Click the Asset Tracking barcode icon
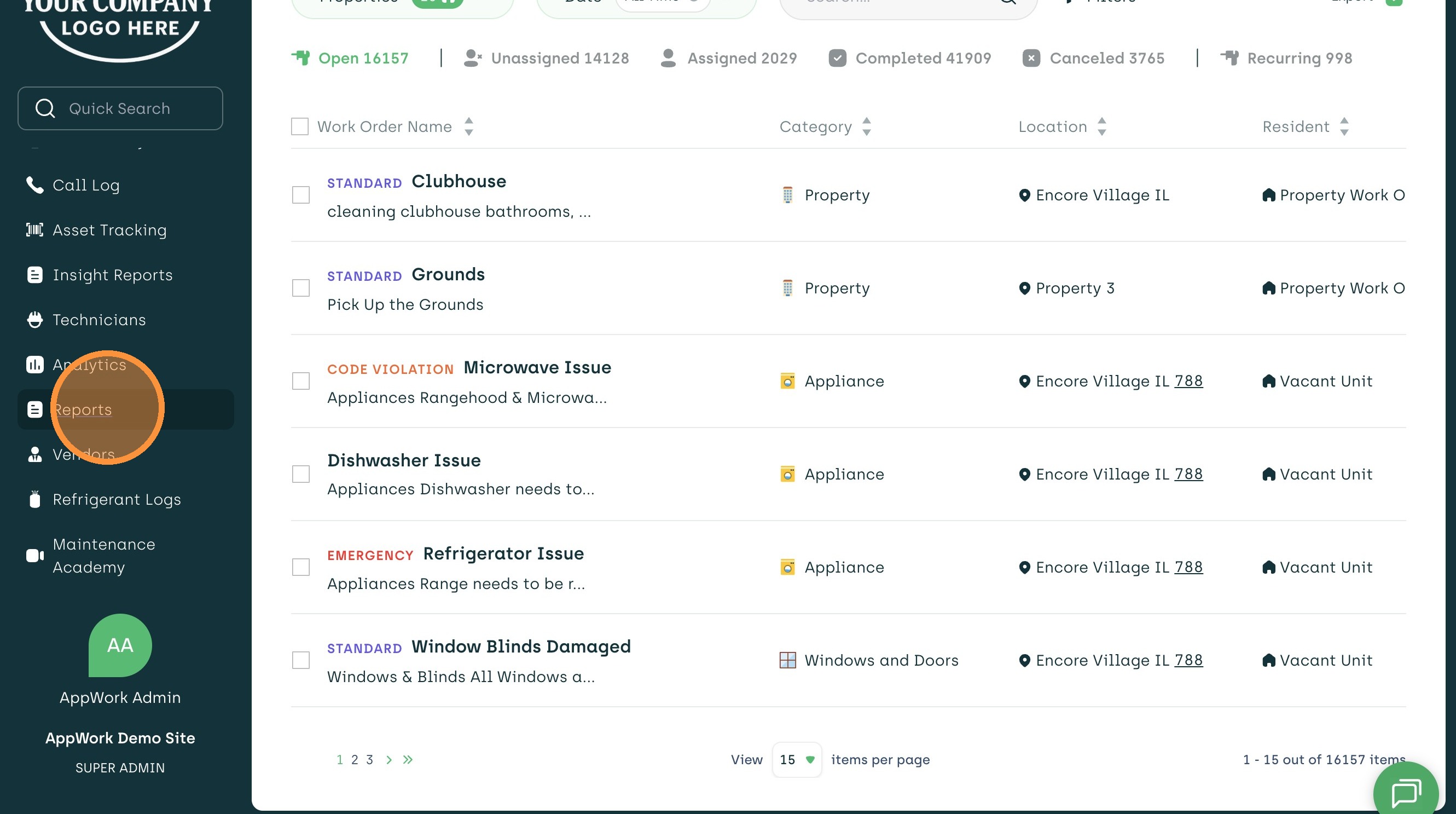Screen dimensions: 1456x814 coord(34,229)
